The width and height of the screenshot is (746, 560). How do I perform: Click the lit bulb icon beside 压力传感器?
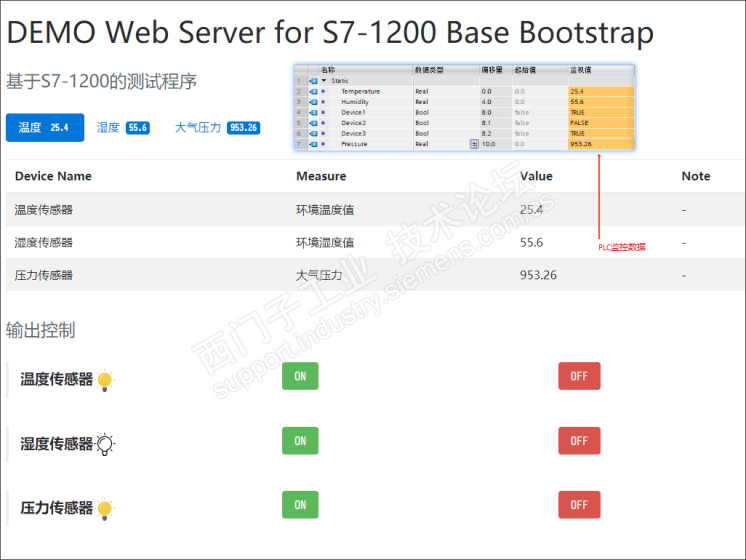tap(106, 508)
